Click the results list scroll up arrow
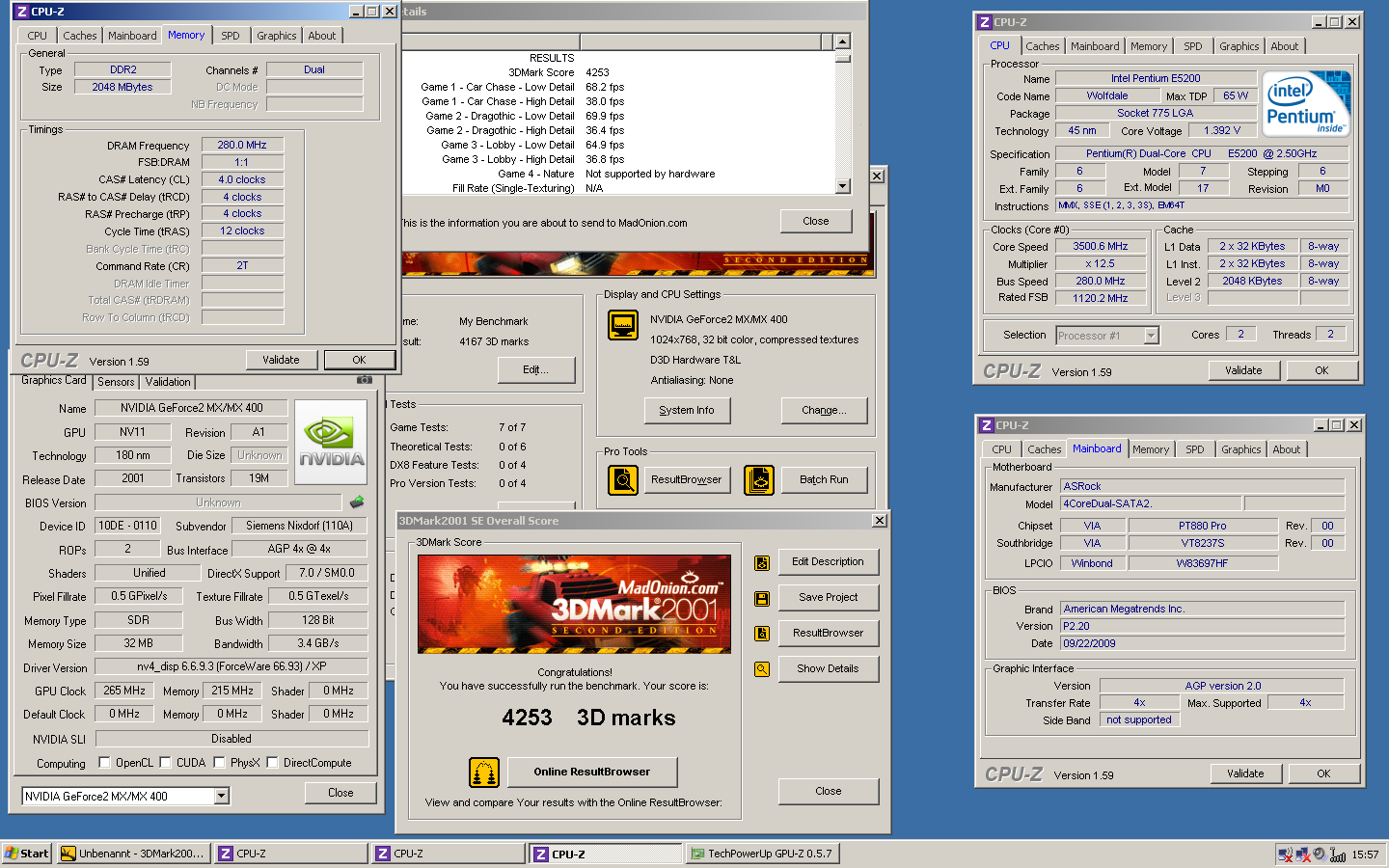This screenshot has height=868, width=1389. [842, 41]
